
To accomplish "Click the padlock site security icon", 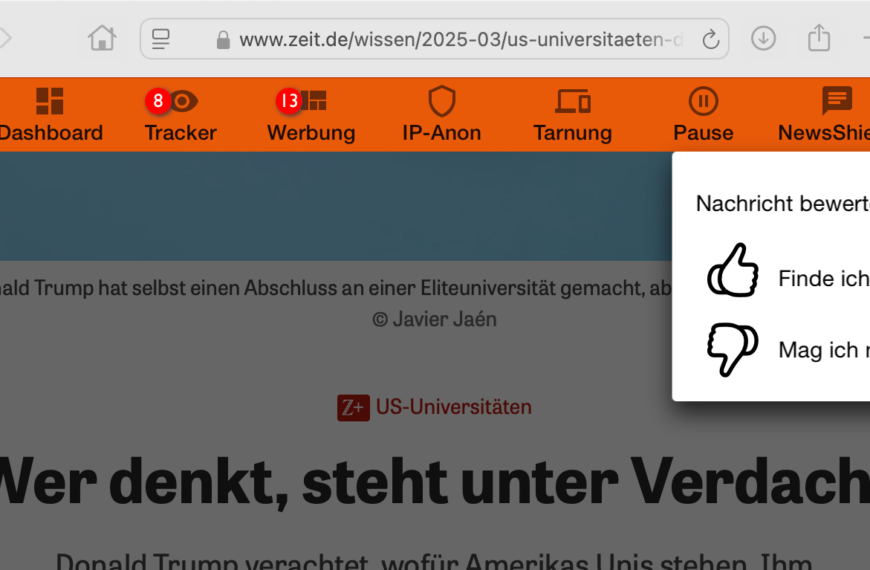I will pos(223,39).
